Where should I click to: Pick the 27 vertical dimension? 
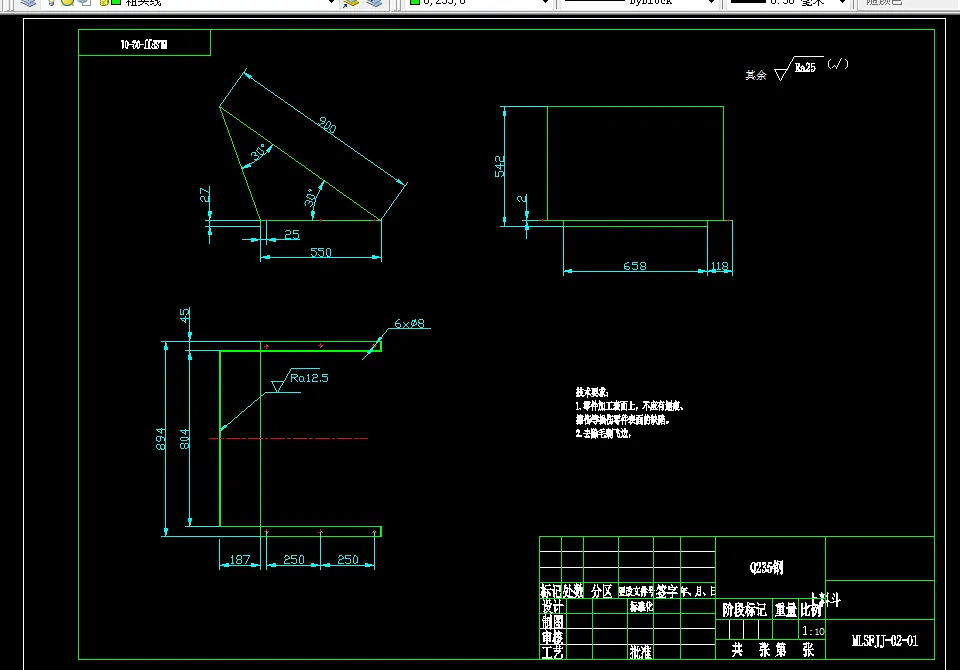(x=204, y=195)
